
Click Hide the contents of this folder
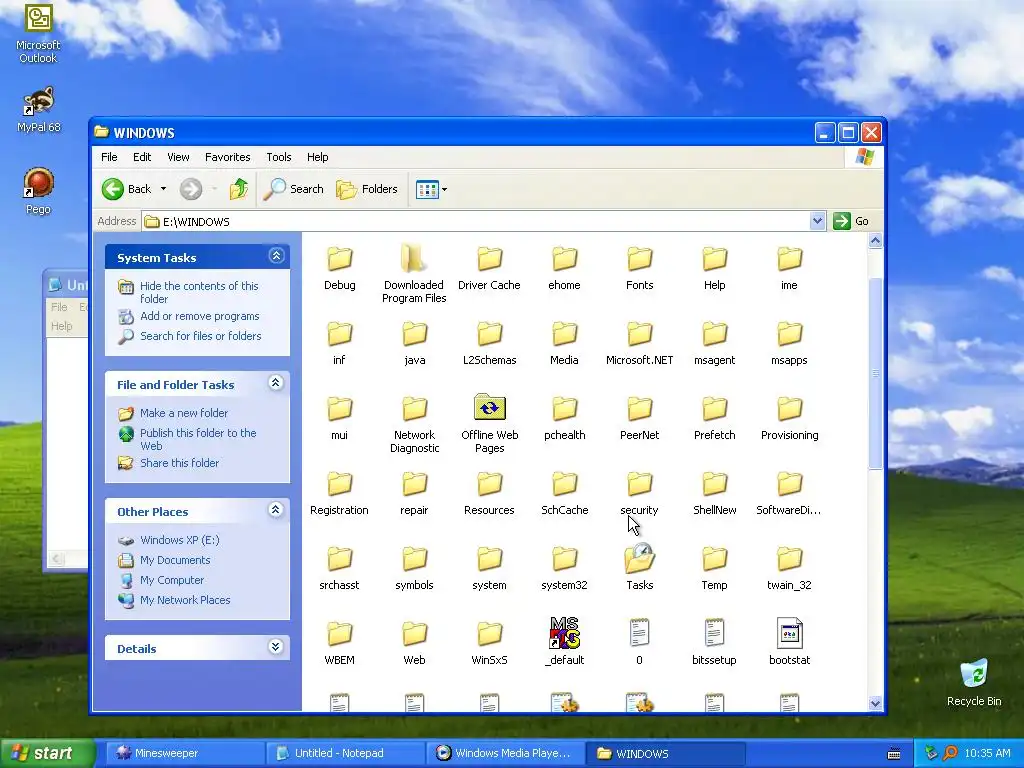point(199,293)
